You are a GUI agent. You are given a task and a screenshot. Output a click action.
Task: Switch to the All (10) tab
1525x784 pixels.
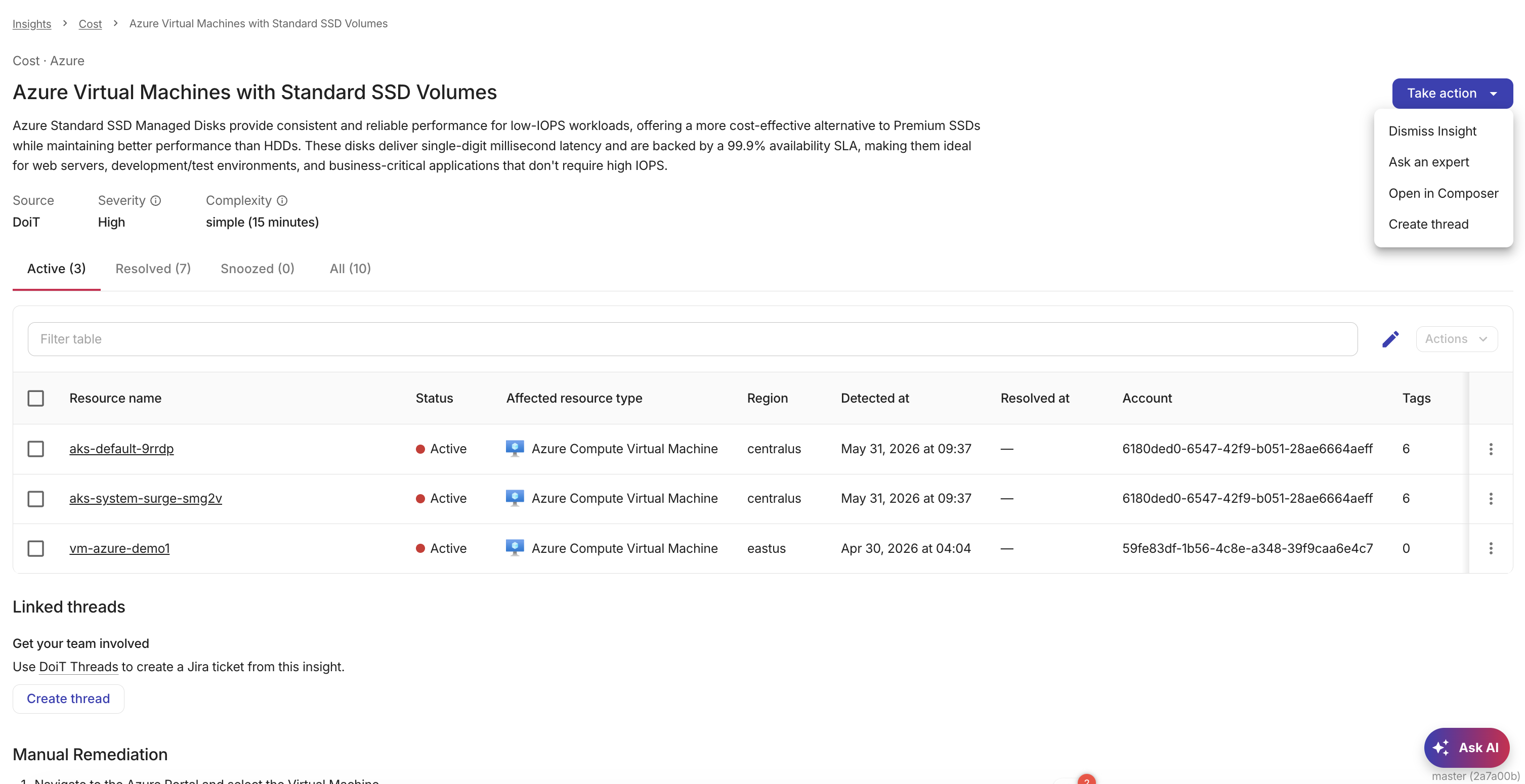tap(350, 269)
